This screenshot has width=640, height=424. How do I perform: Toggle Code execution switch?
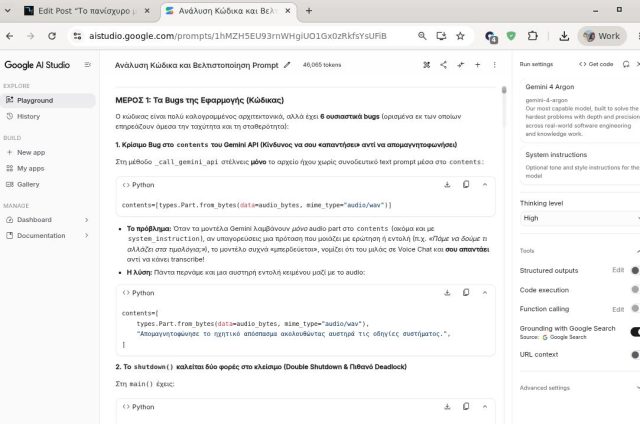click(x=636, y=289)
